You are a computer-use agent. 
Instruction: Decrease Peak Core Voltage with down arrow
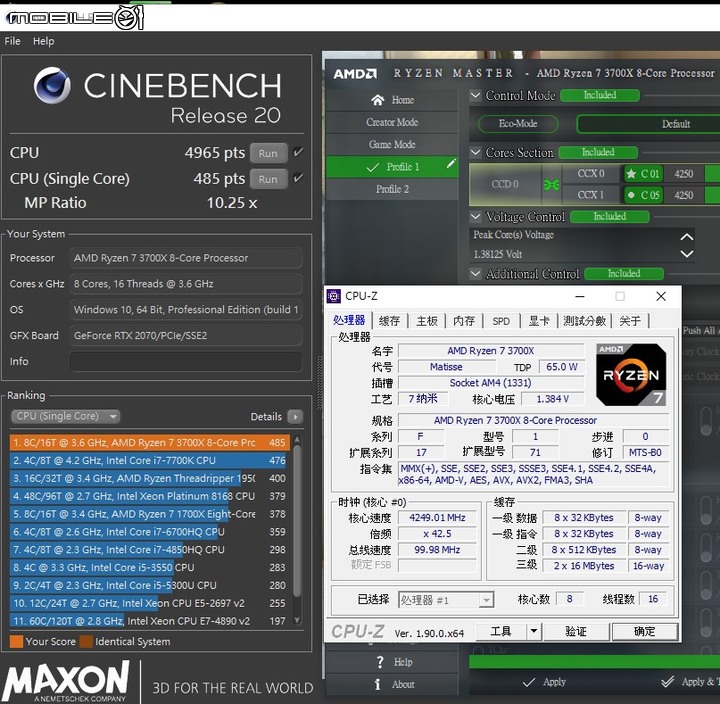[x=686, y=253]
